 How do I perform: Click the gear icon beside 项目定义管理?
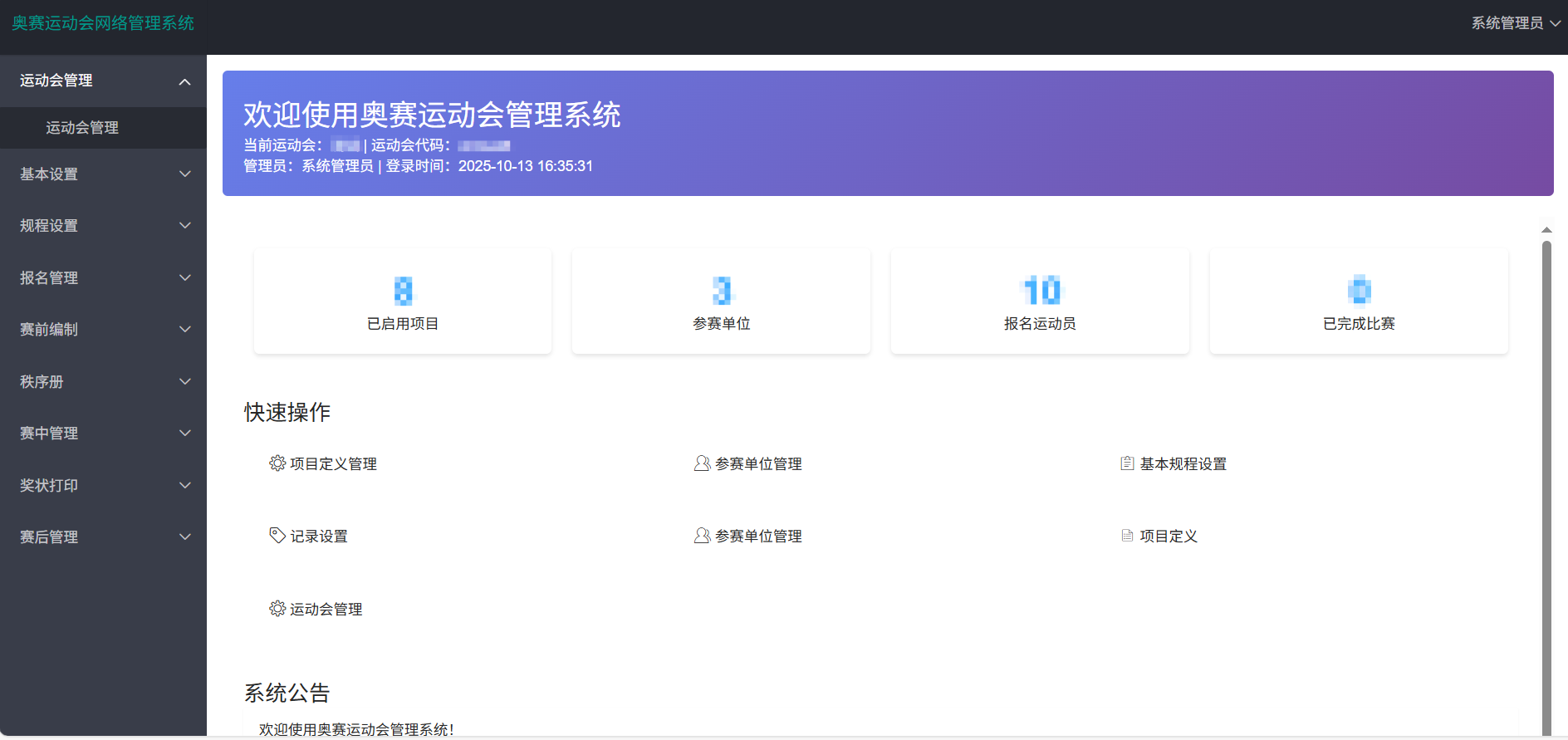coord(277,463)
